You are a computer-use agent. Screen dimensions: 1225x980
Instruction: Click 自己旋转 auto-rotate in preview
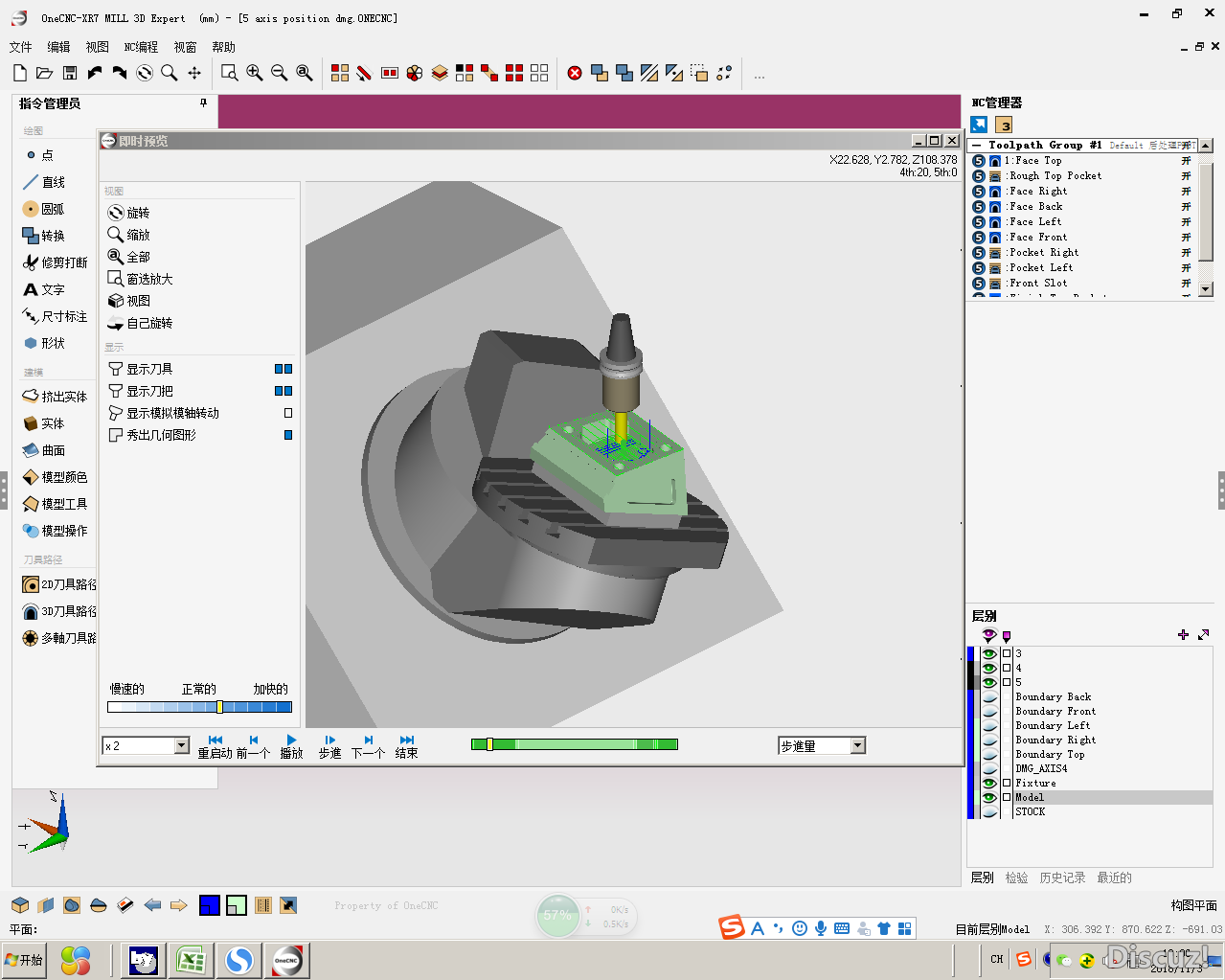tap(141, 323)
